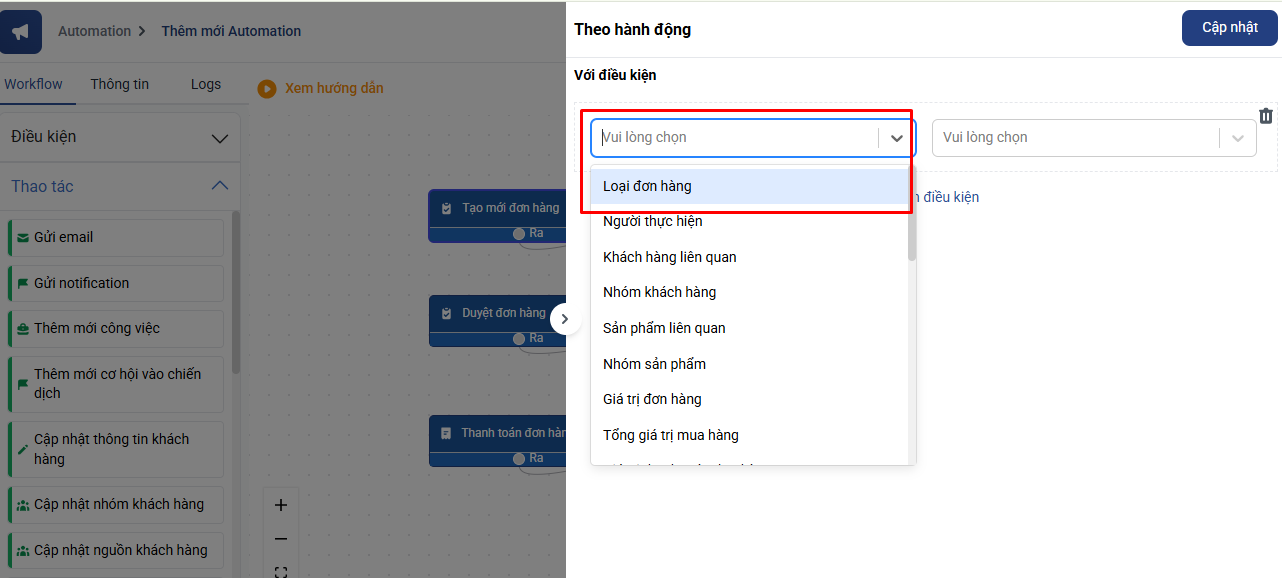Open the Xem hướng dẫn link
This screenshot has width=1282, height=578.
tap(334, 89)
